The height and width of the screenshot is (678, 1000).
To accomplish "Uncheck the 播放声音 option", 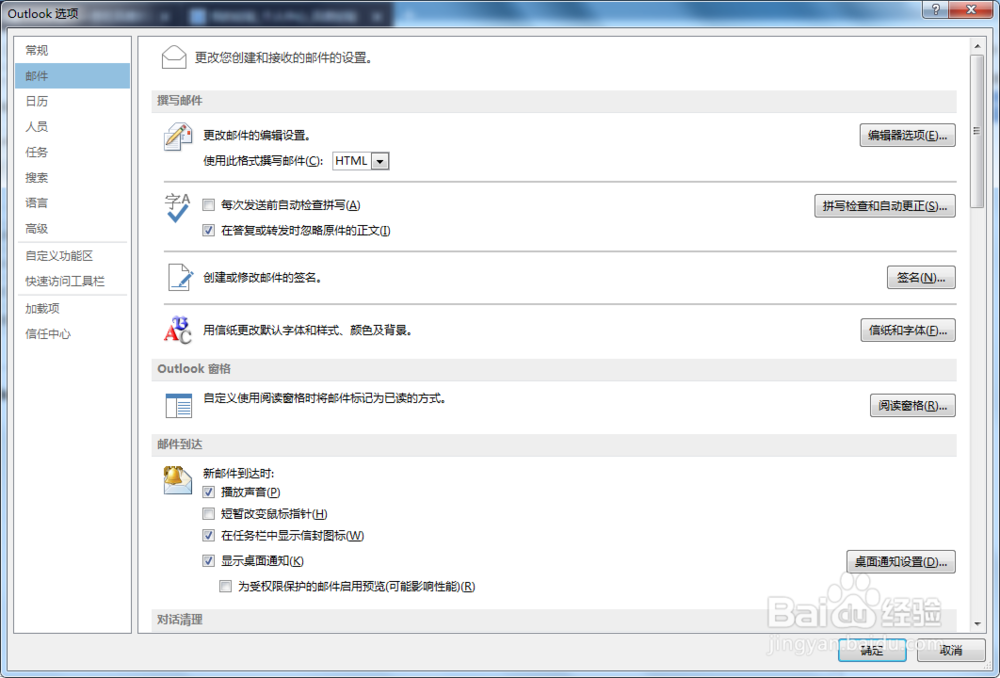I will 208,492.
